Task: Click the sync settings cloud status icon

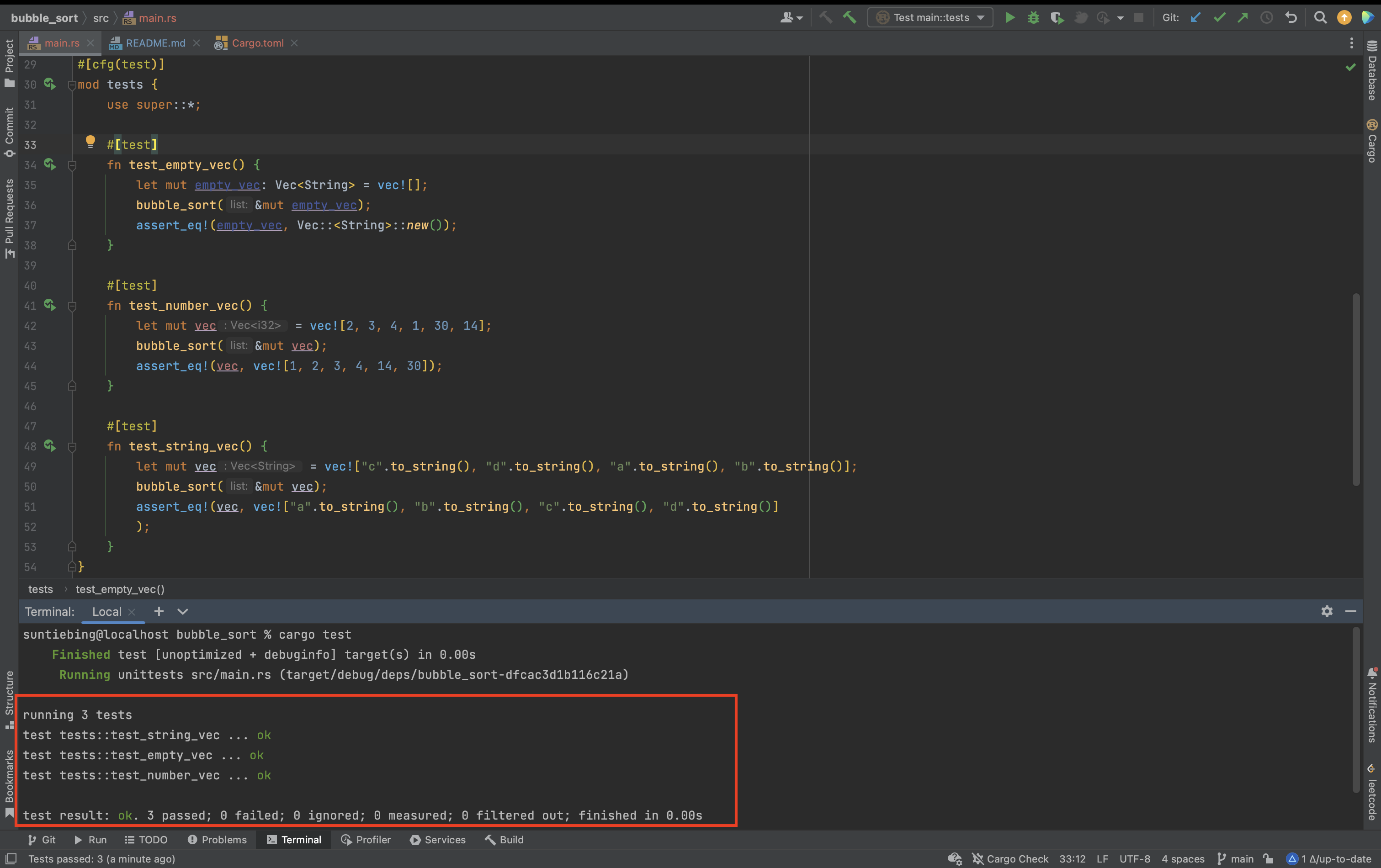Action: tap(954, 858)
